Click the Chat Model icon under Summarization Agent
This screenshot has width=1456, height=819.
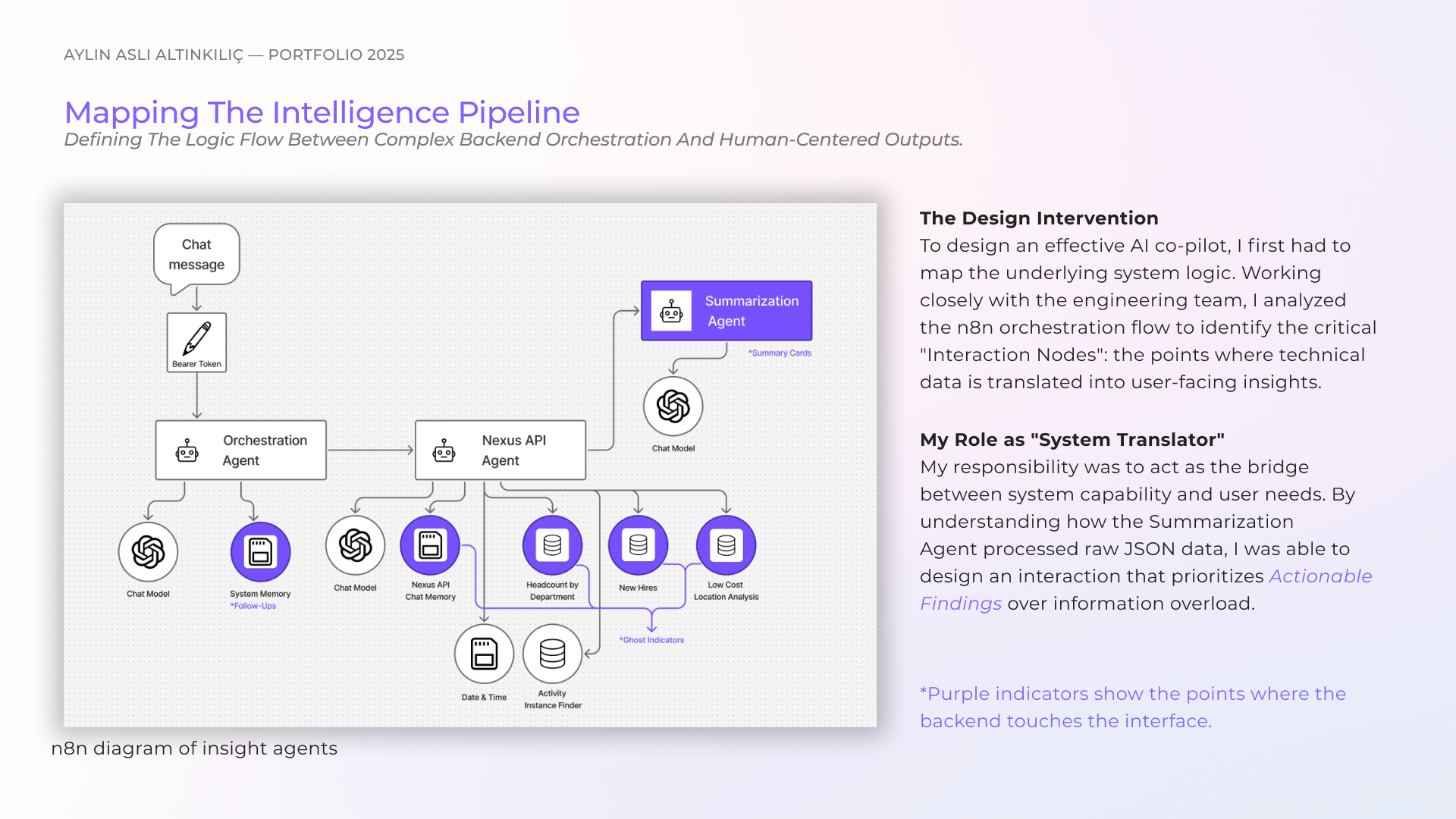673,406
